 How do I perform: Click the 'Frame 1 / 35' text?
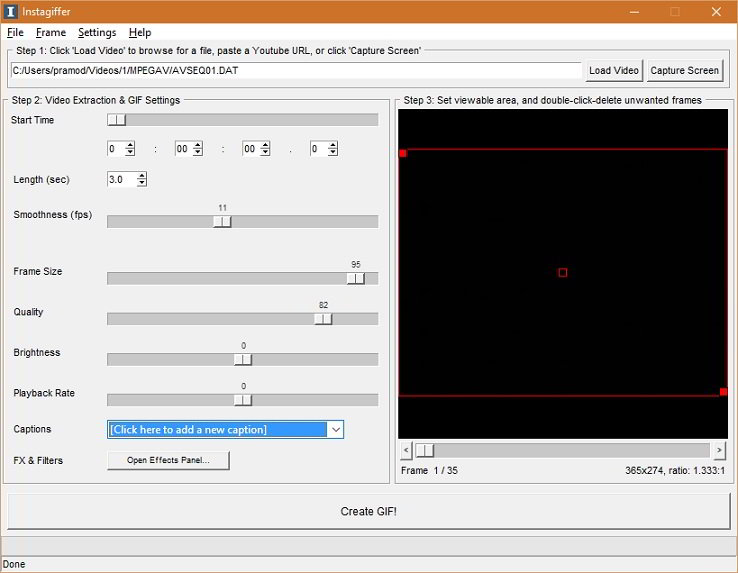pos(429,470)
